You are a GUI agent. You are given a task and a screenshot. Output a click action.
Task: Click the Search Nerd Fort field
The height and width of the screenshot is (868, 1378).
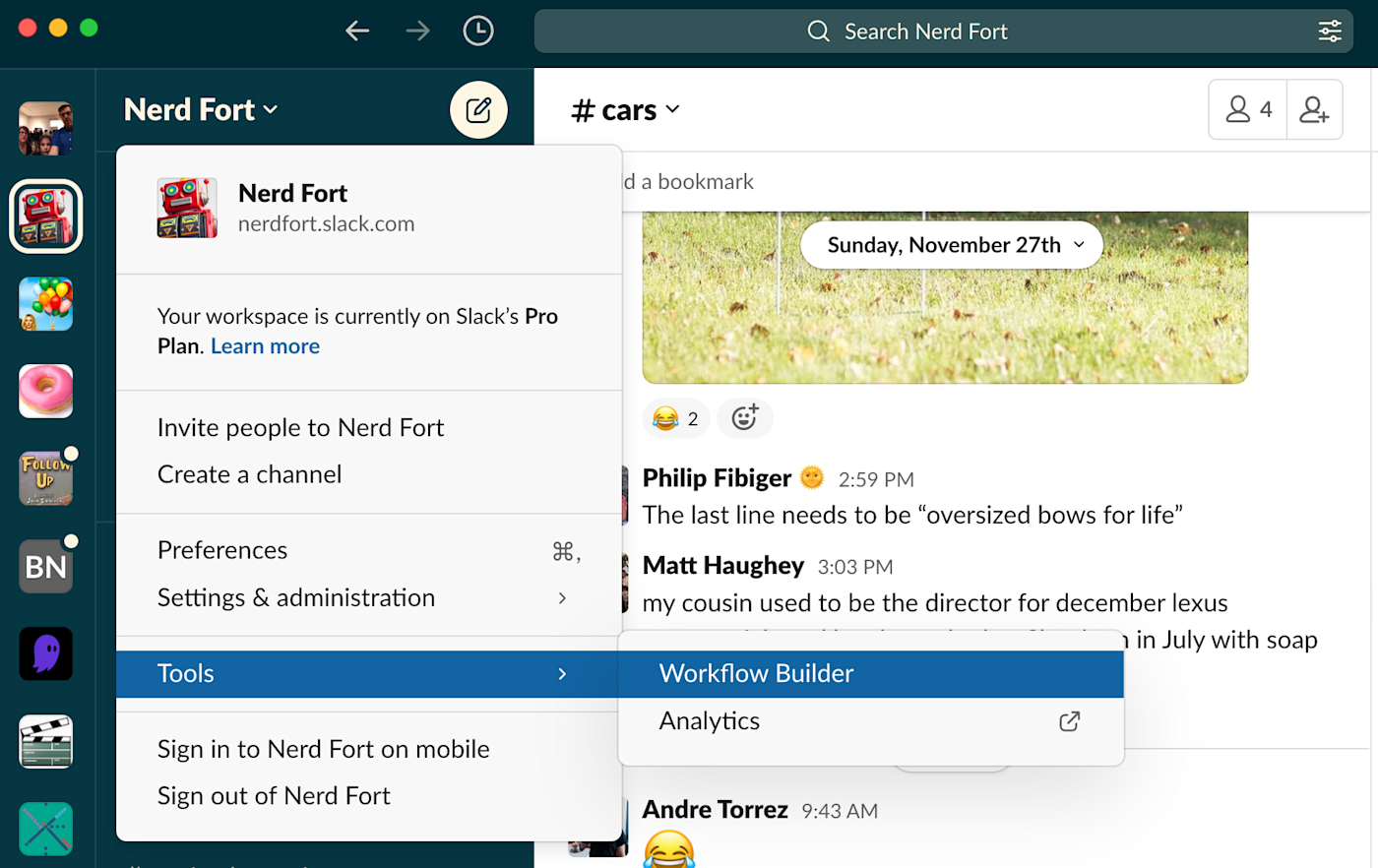click(943, 31)
